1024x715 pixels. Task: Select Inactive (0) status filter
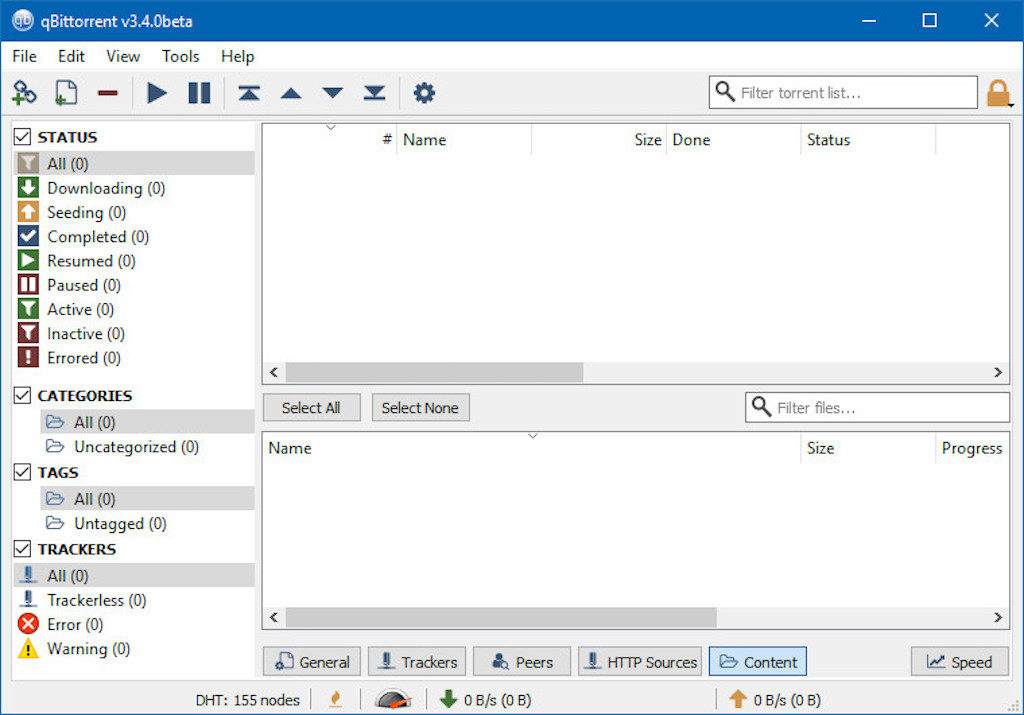[x=134, y=333]
